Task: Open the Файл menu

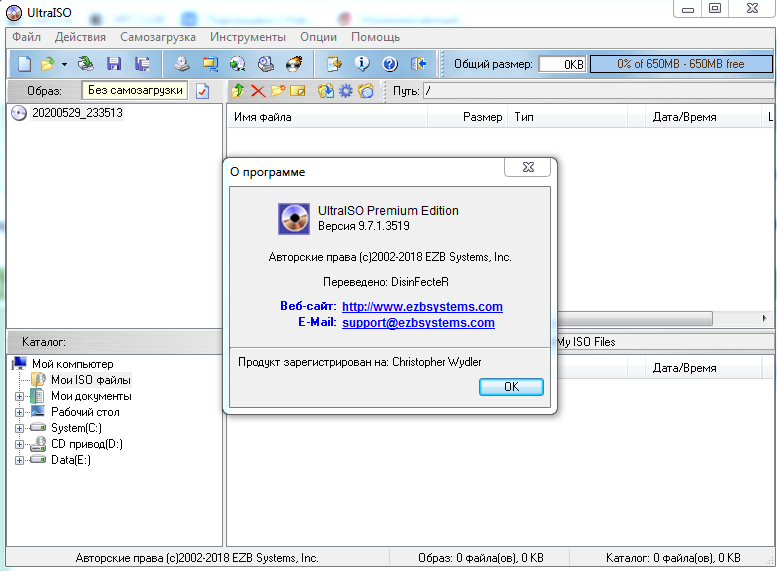Action: [27, 37]
